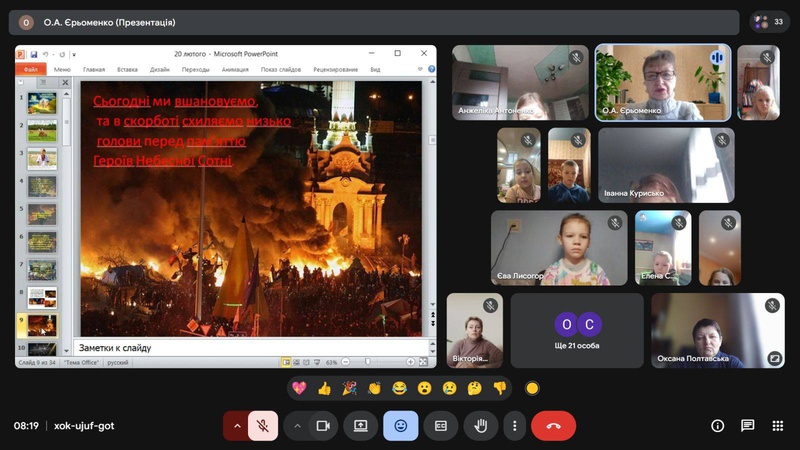
Task: Raise your hand in the meeting
Action: [480, 426]
